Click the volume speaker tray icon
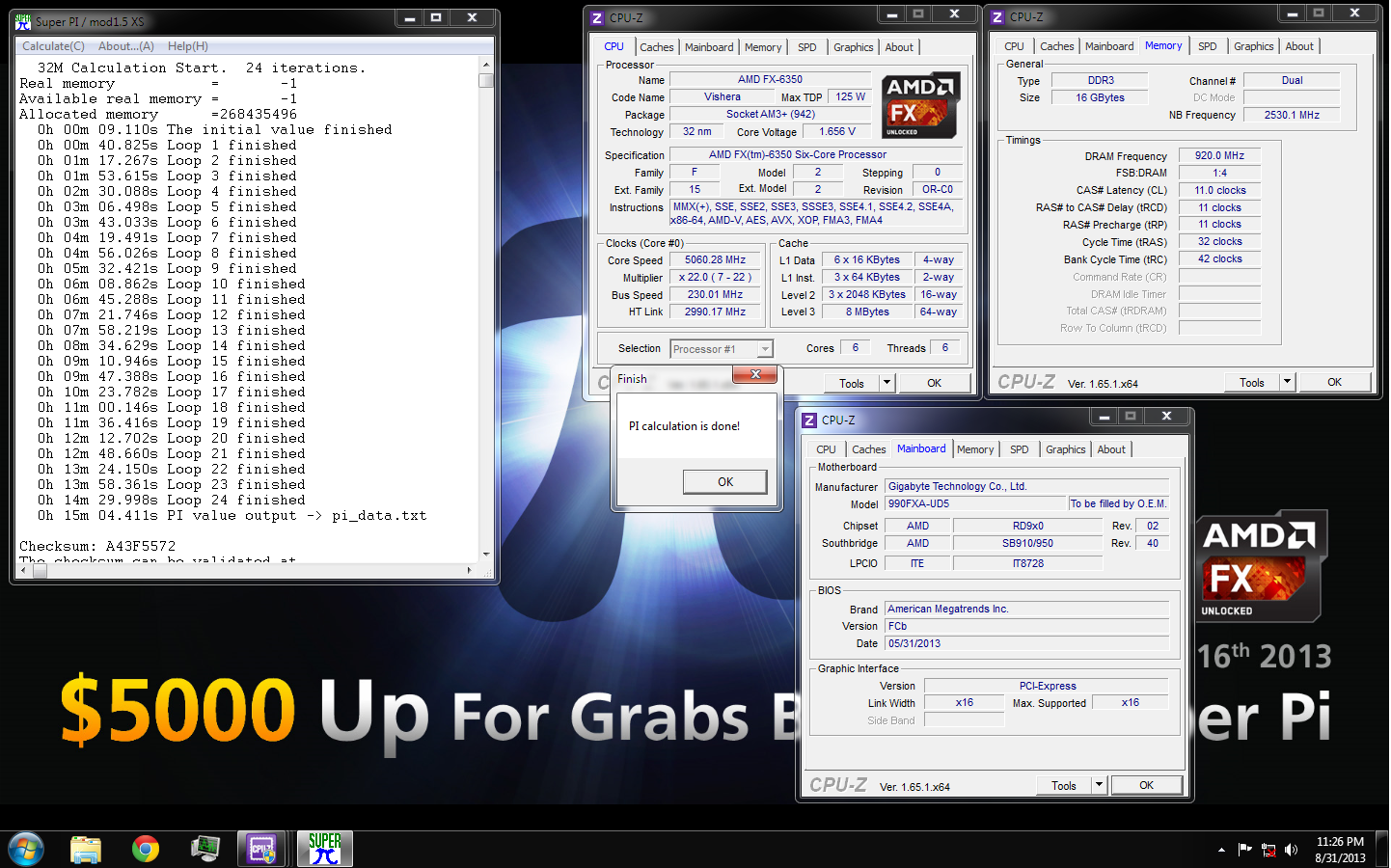This screenshot has width=1391, height=868. coord(1291,850)
